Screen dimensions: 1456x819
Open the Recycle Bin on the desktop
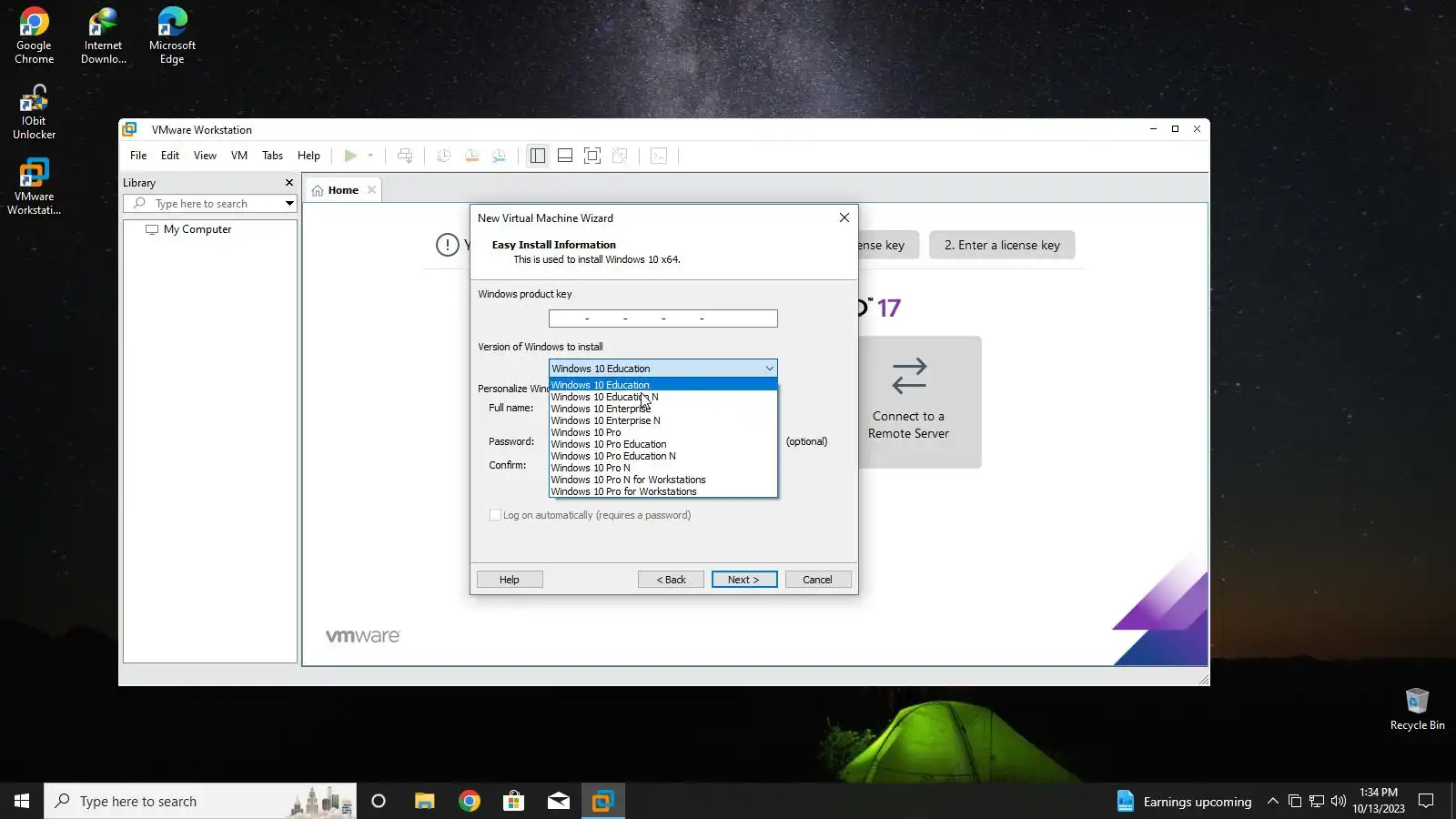tap(1417, 709)
